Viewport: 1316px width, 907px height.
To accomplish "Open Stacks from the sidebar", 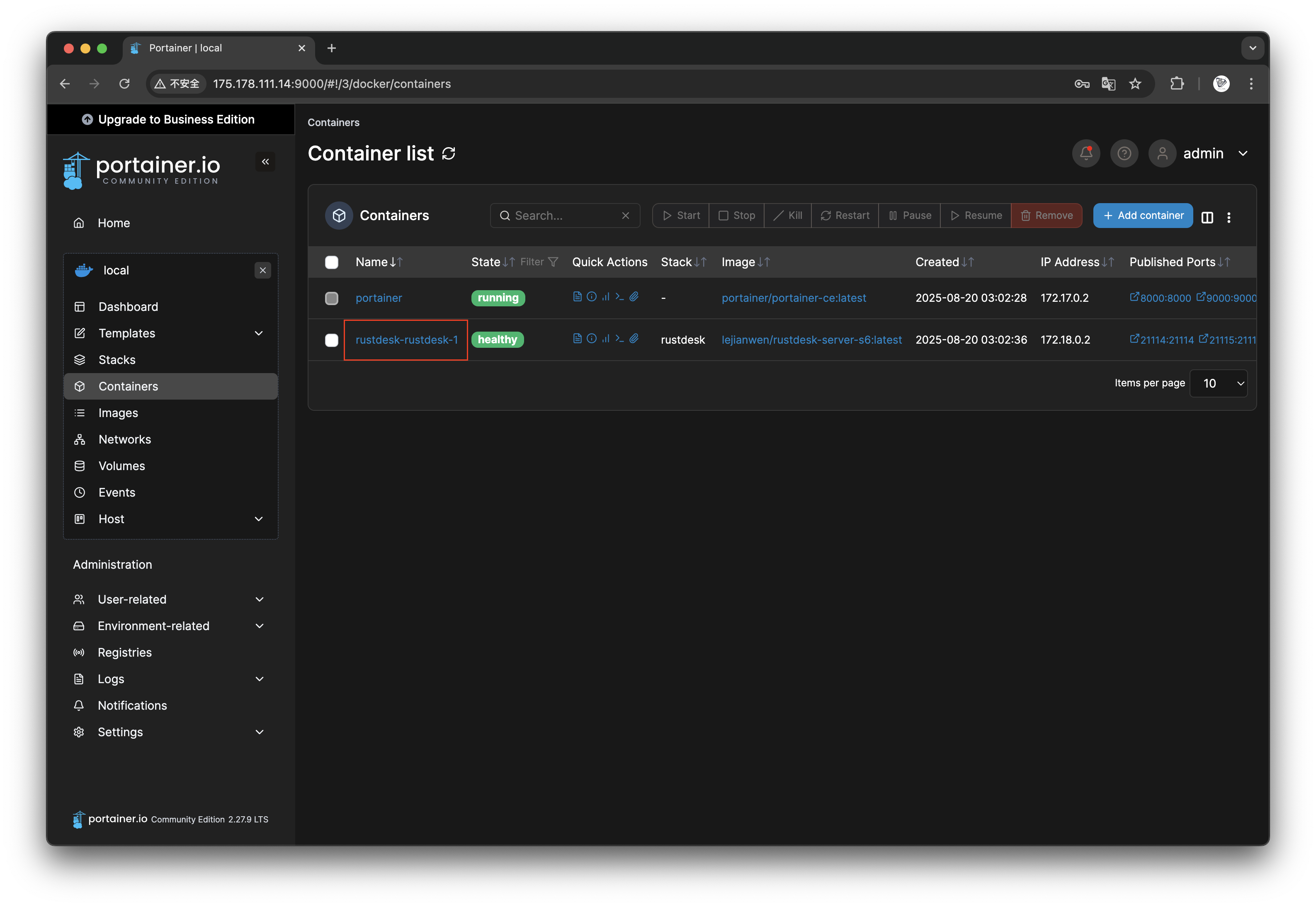I will point(117,360).
